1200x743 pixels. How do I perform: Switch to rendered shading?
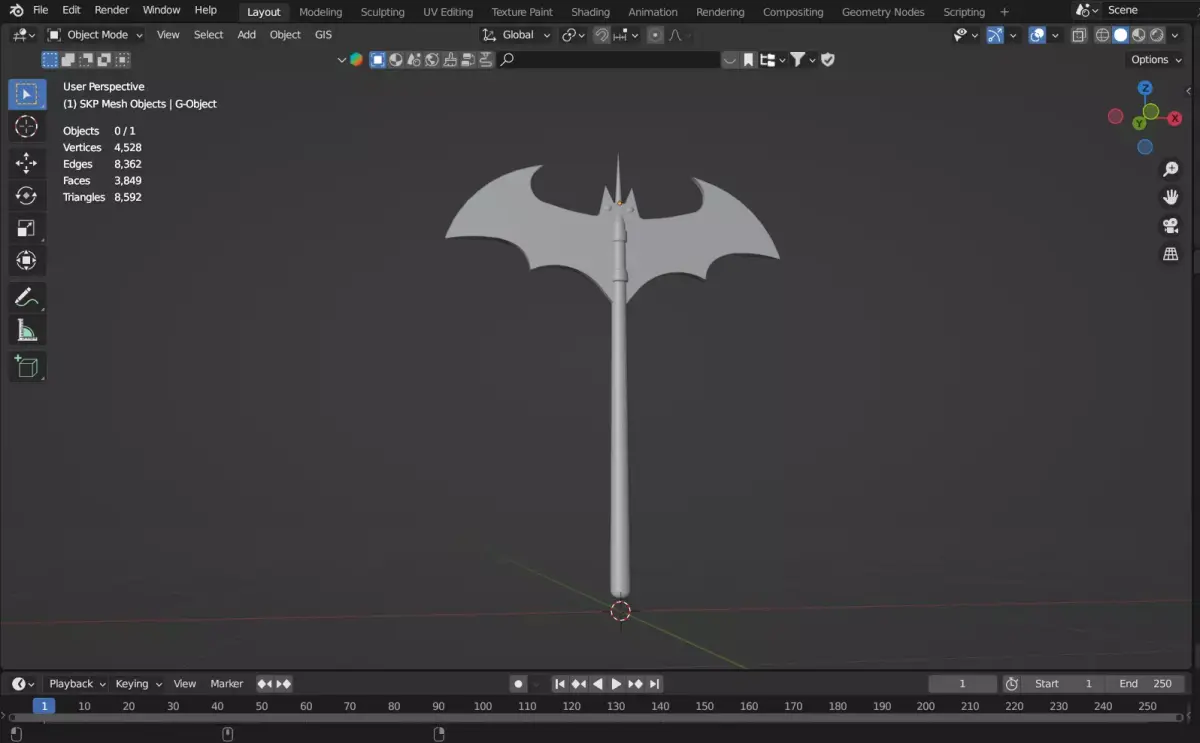coord(1157,35)
